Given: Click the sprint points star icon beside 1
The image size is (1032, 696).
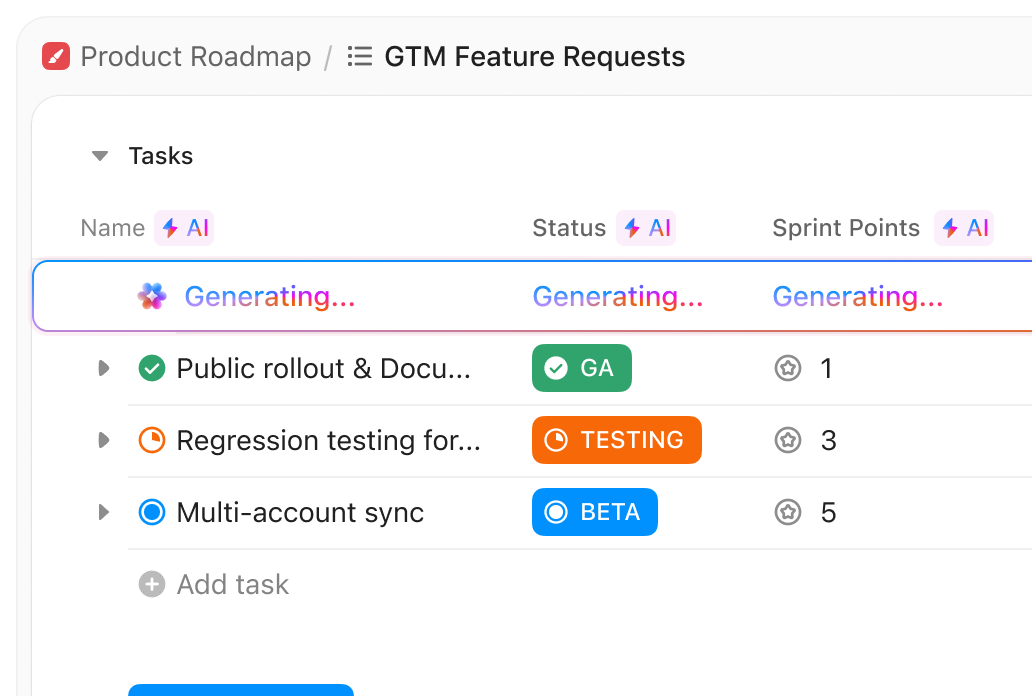Looking at the screenshot, I should click(789, 368).
